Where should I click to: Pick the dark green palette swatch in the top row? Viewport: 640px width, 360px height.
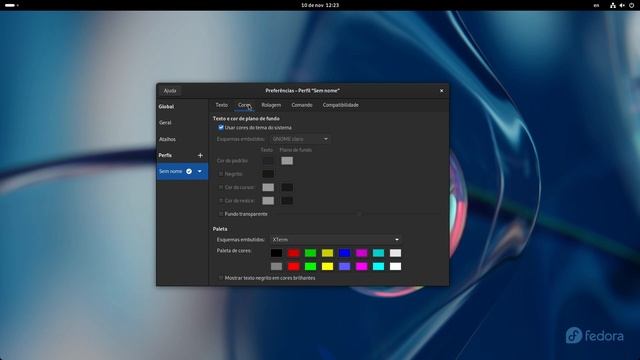[310, 253]
